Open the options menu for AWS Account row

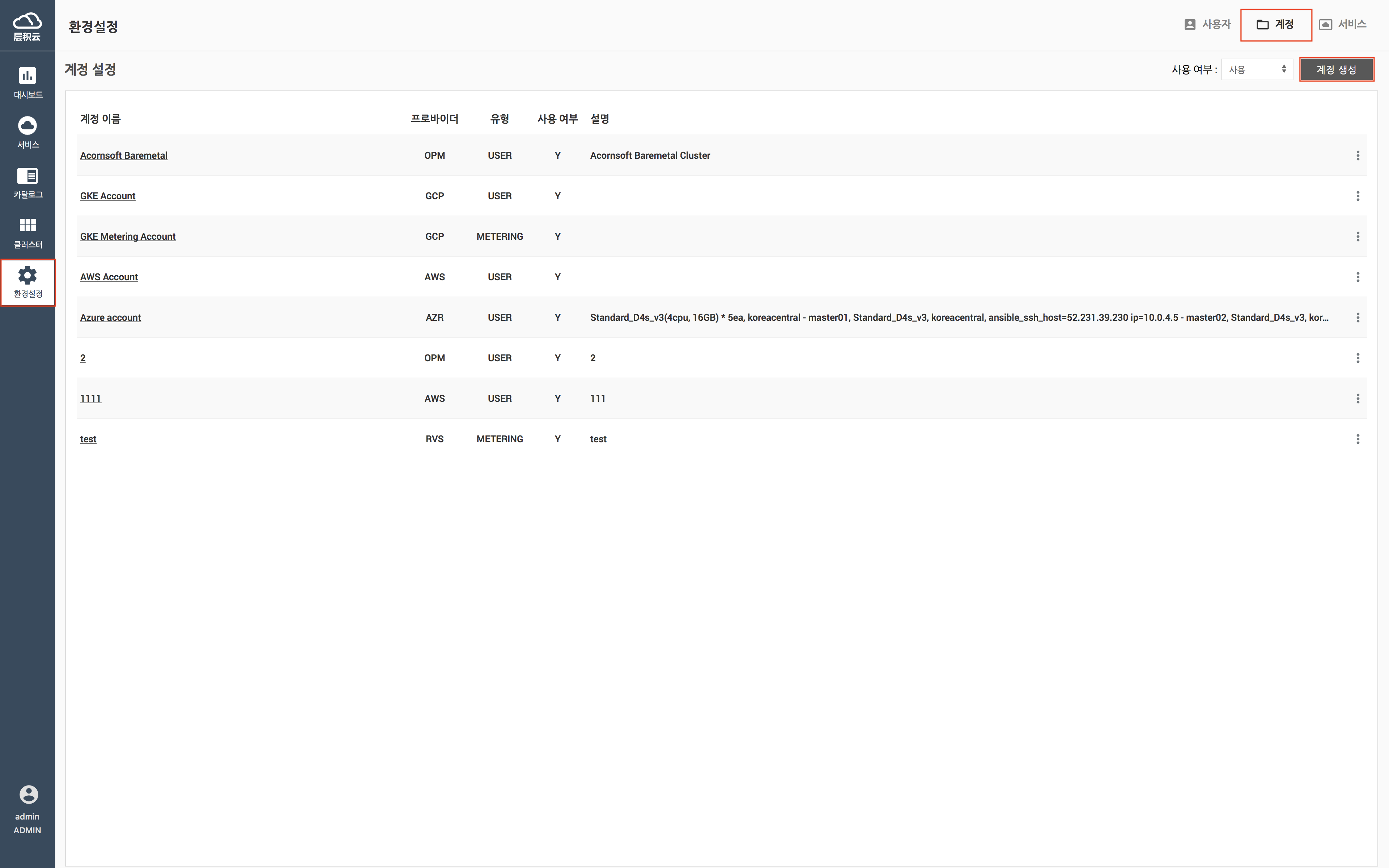tap(1358, 277)
